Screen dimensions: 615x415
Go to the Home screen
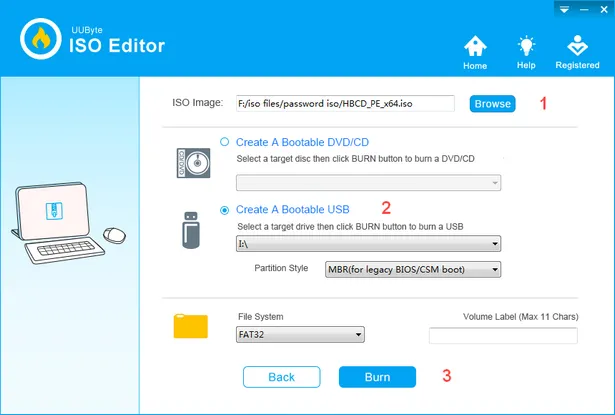point(475,53)
